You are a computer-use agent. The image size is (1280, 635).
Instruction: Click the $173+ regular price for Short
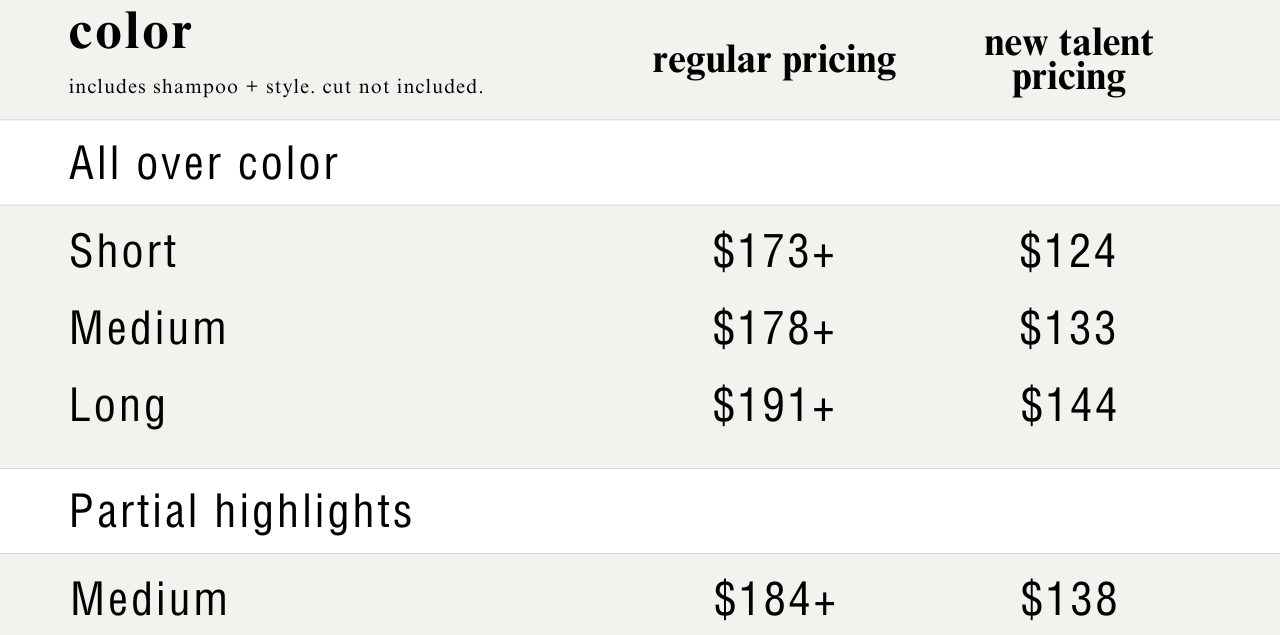(773, 251)
